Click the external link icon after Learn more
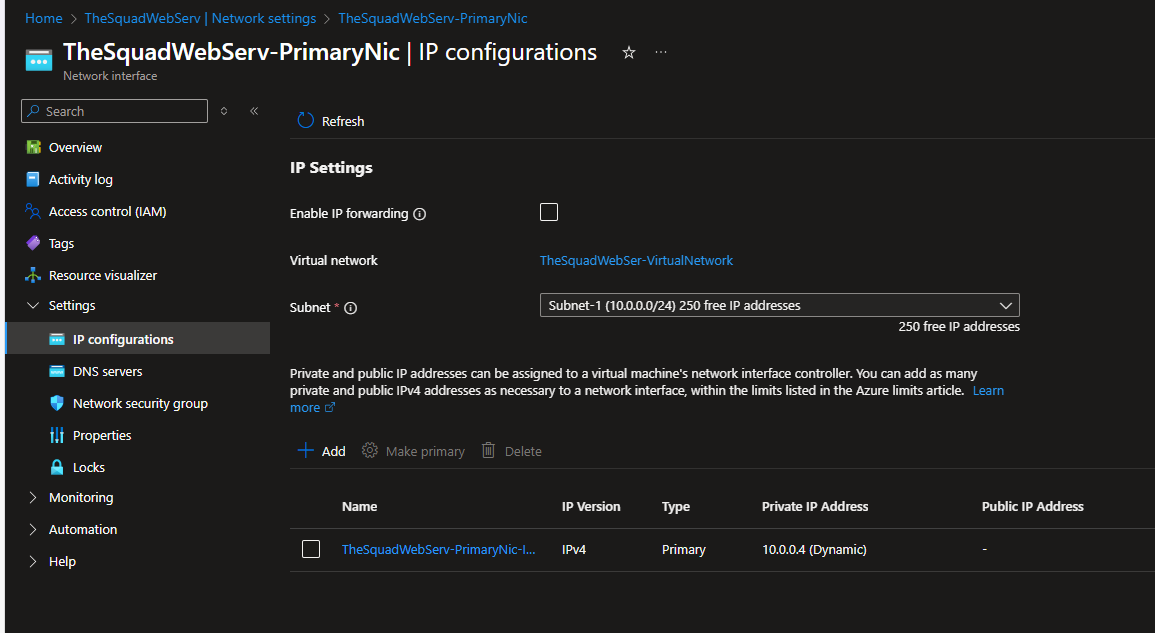Viewport: 1155px width, 633px height. click(x=330, y=408)
